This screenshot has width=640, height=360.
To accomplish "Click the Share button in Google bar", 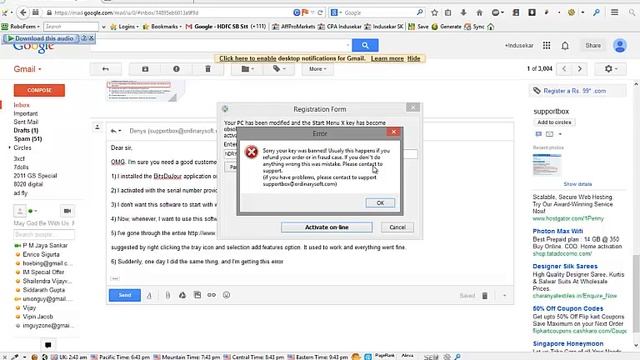I will coord(593,46).
